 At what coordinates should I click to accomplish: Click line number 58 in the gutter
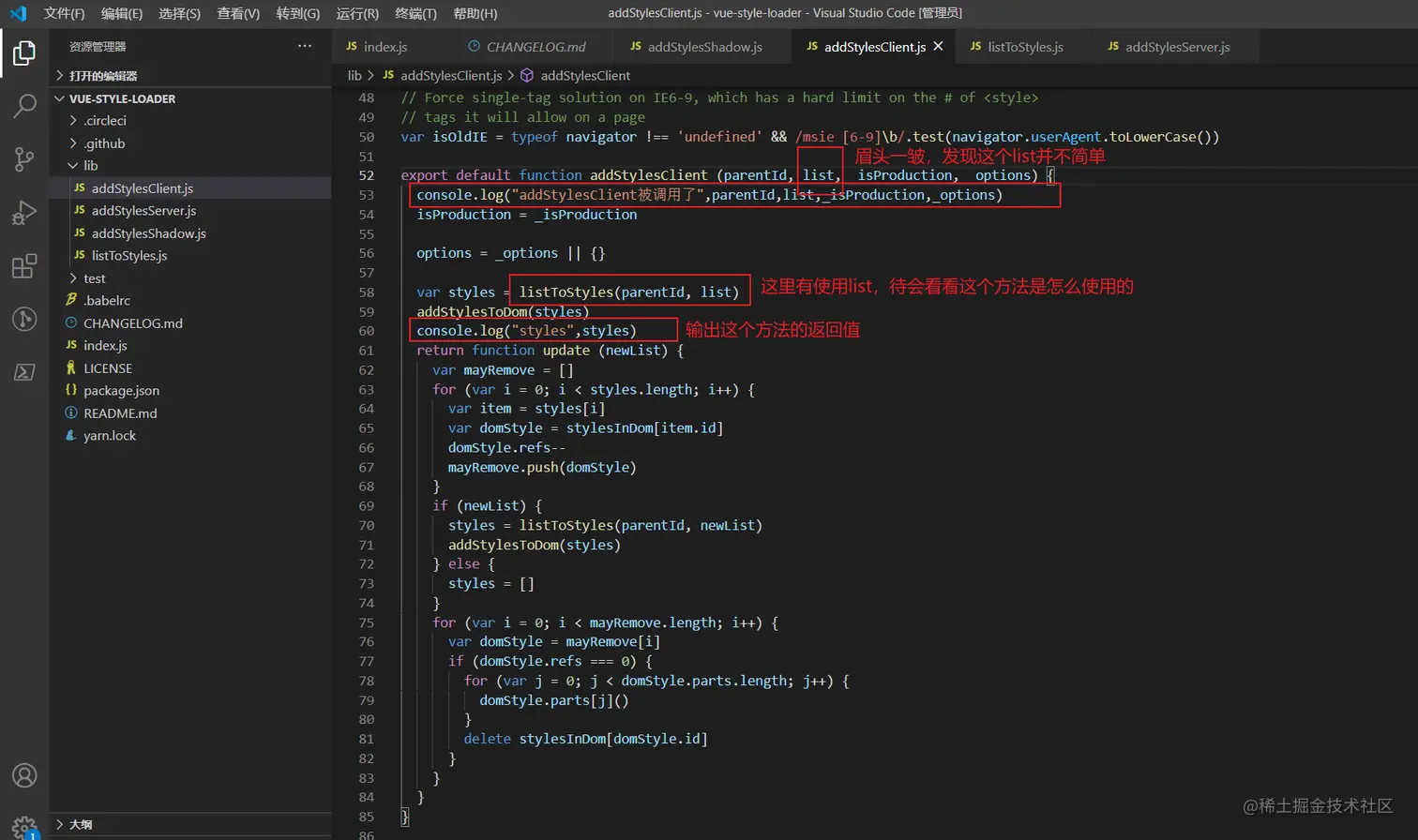[x=366, y=292]
